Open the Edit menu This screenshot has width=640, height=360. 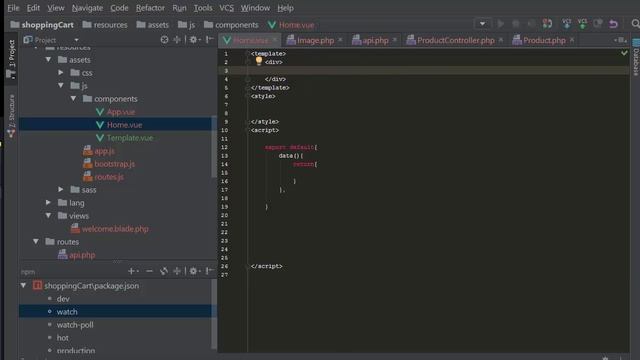[x=33, y=8]
